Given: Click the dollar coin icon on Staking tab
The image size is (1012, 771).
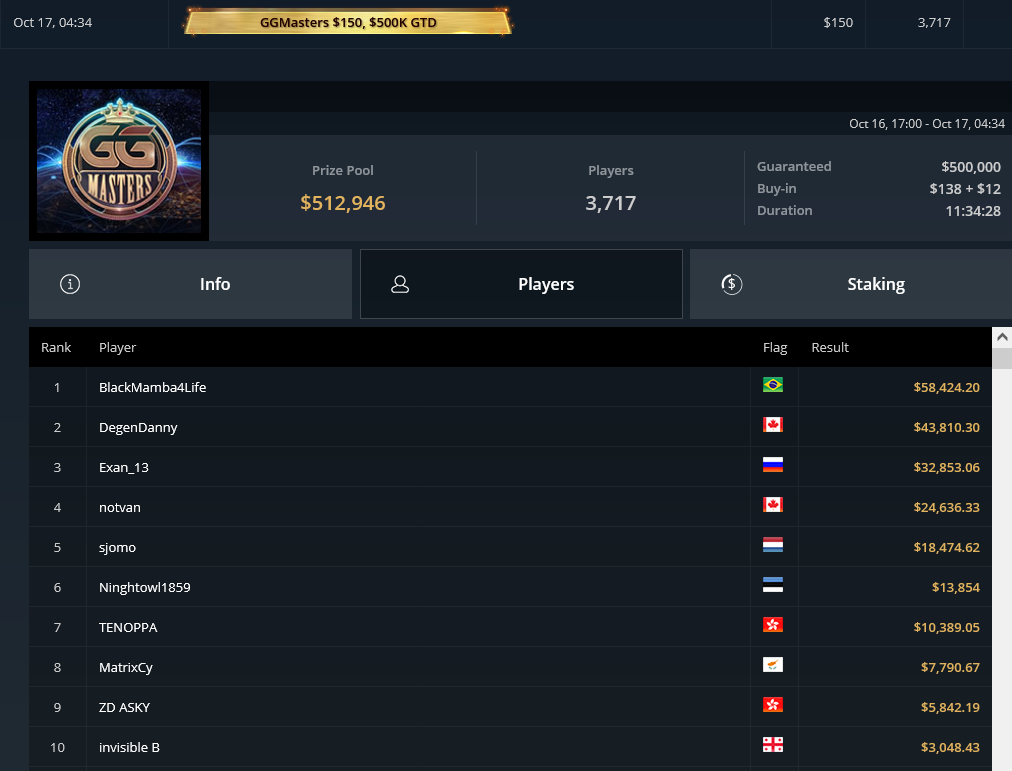Looking at the screenshot, I should [x=731, y=284].
